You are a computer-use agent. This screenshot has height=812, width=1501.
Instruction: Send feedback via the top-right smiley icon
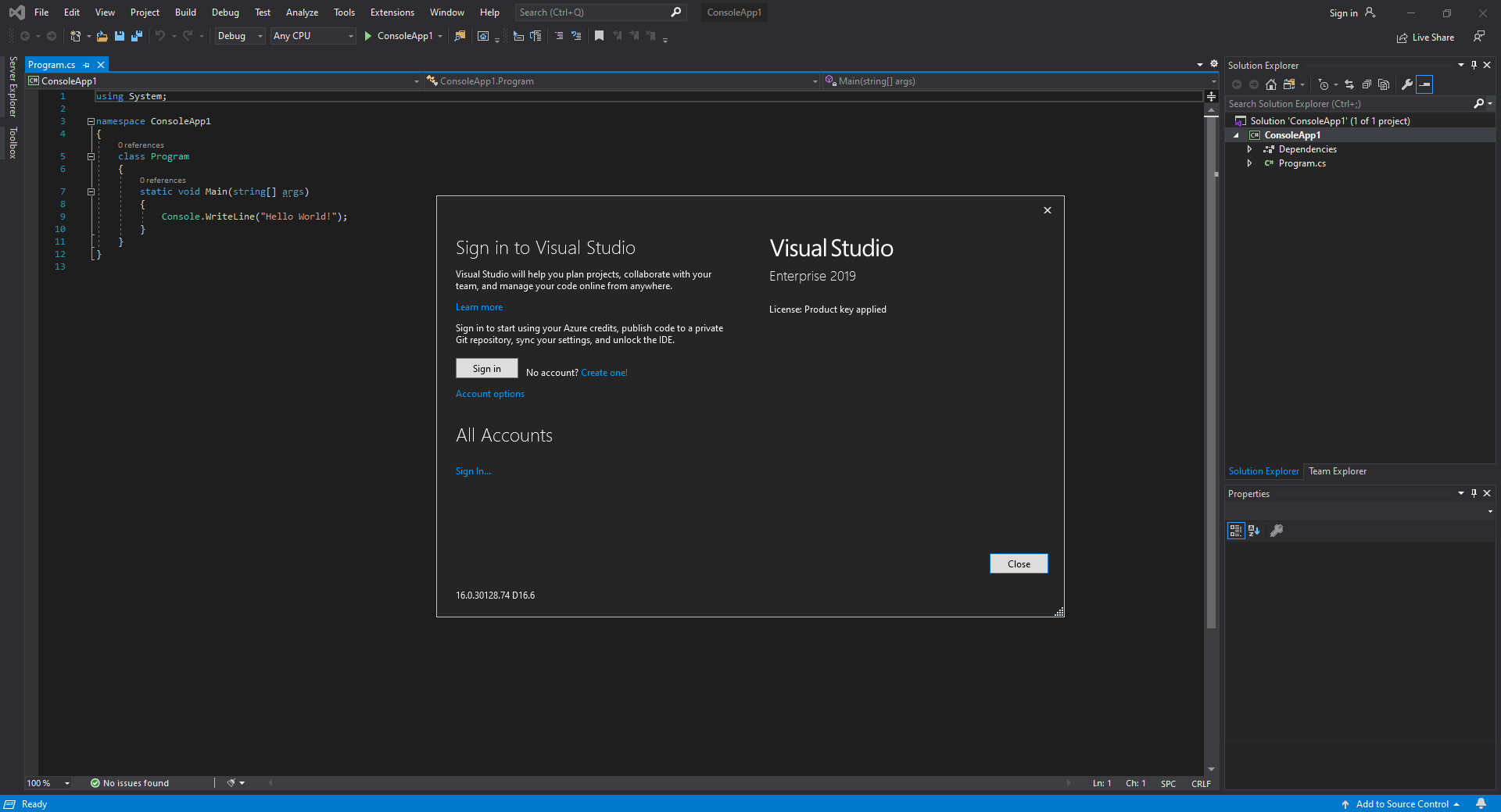[x=1479, y=37]
